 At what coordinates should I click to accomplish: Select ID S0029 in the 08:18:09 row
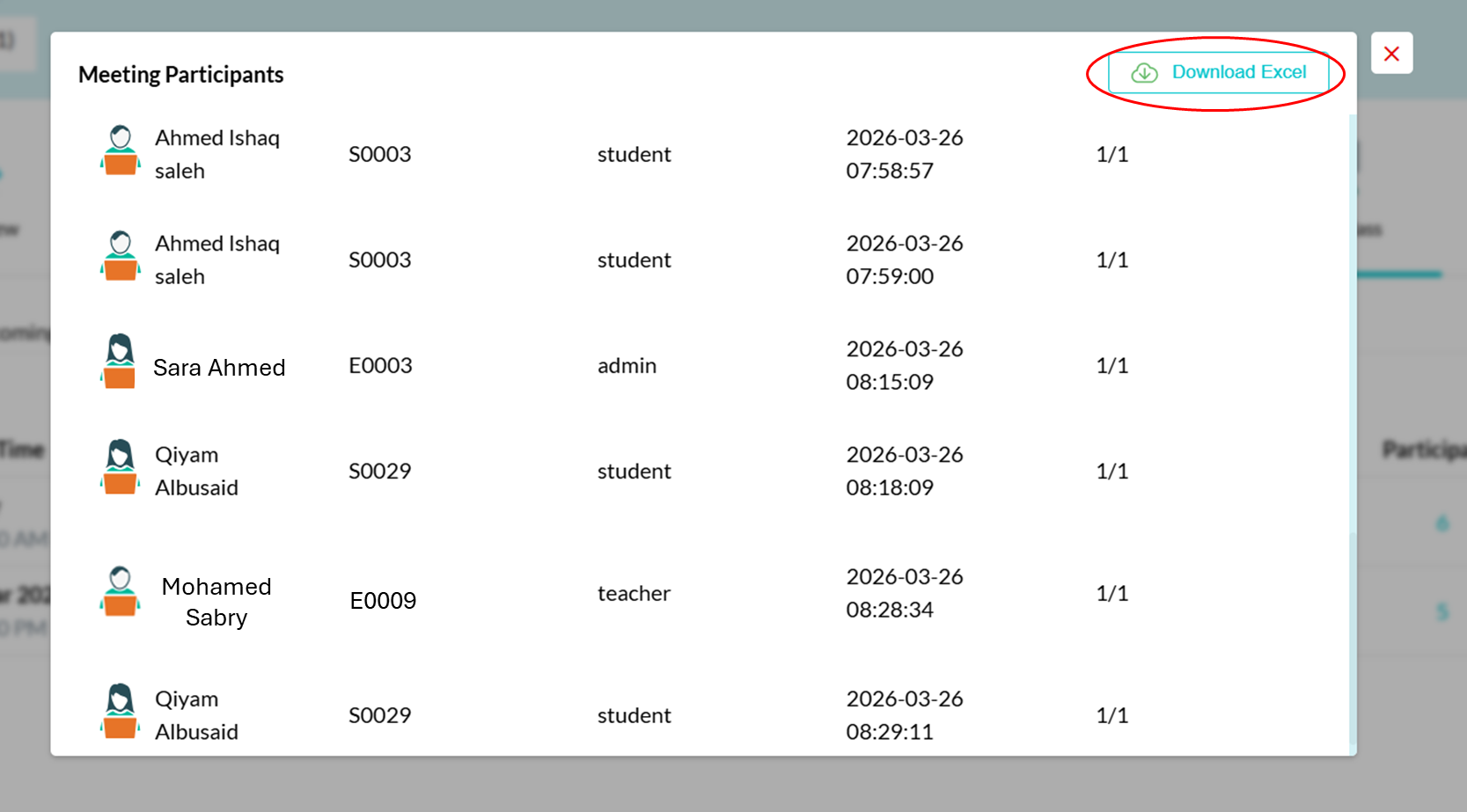379,471
